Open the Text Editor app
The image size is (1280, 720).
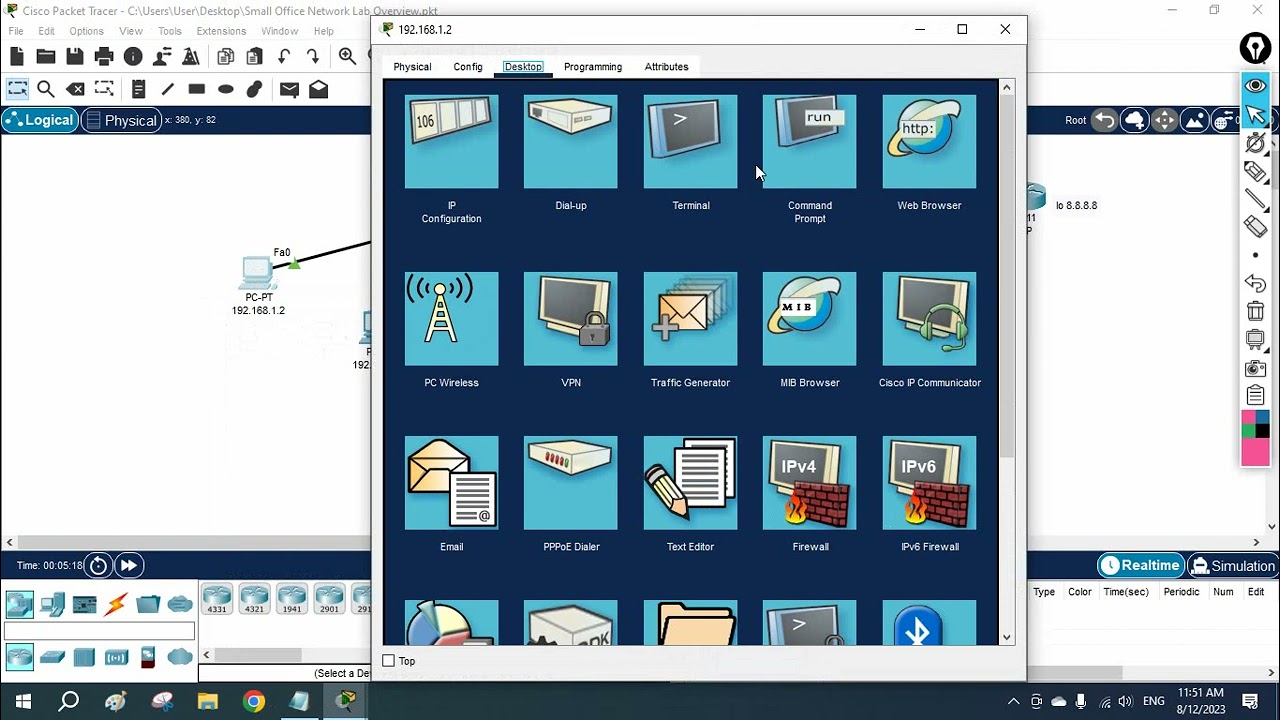pos(690,483)
